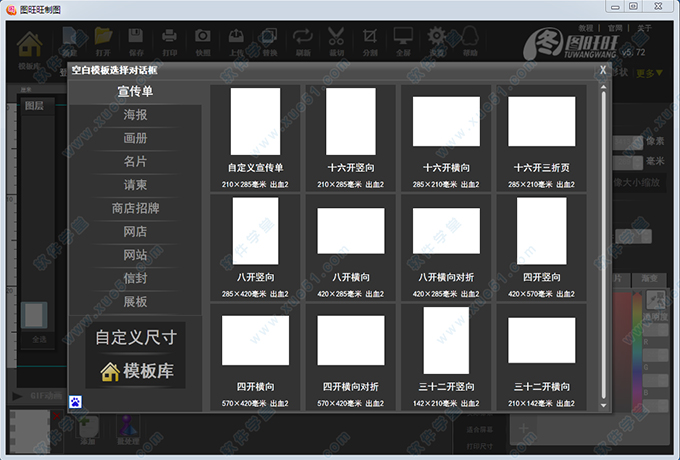680x460 pixels.
Task: Select the 展板 category
Action: (x=135, y=302)
